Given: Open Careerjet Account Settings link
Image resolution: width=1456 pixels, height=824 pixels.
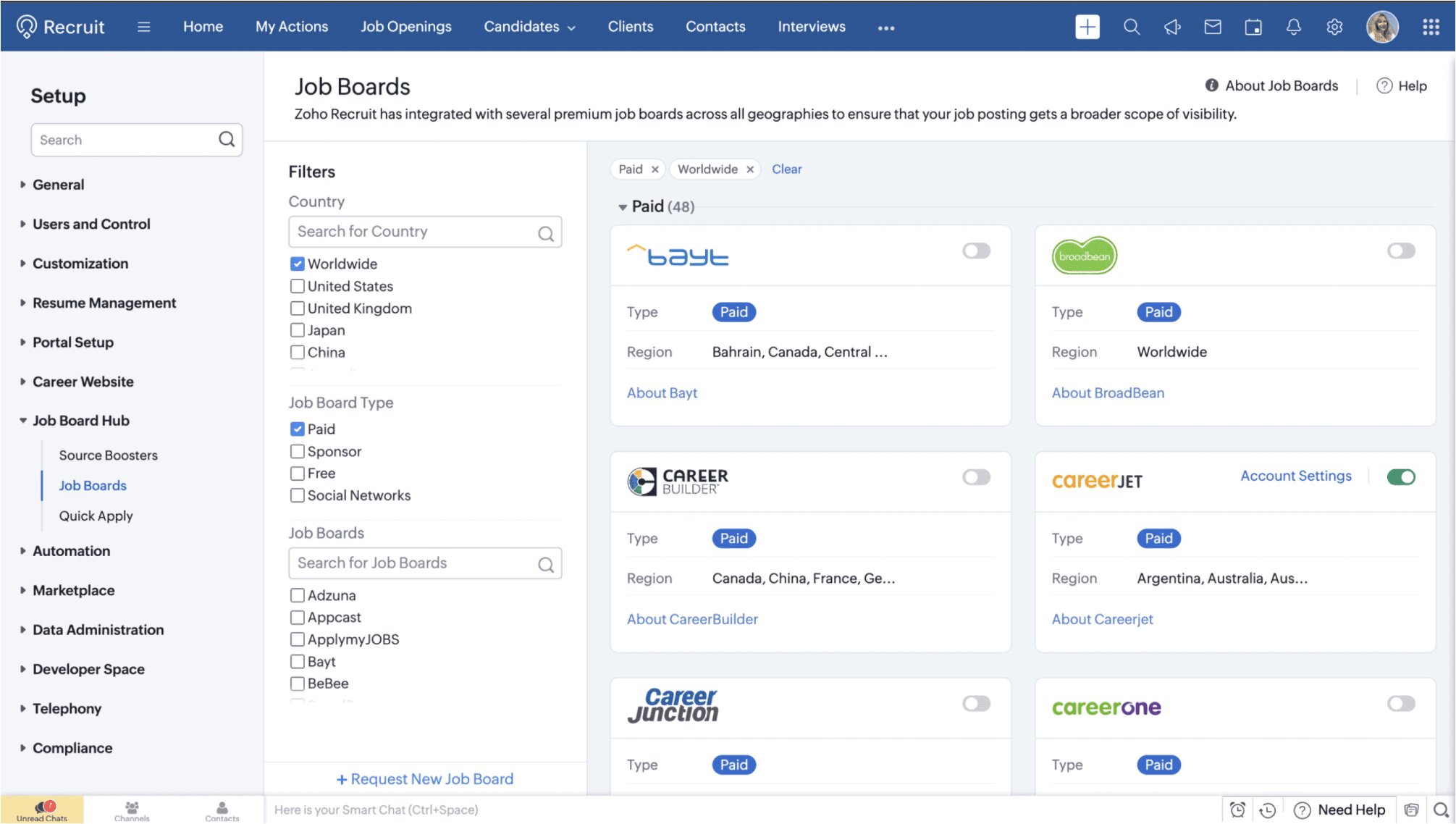Looking at the screenshot, I should 1295,476.
